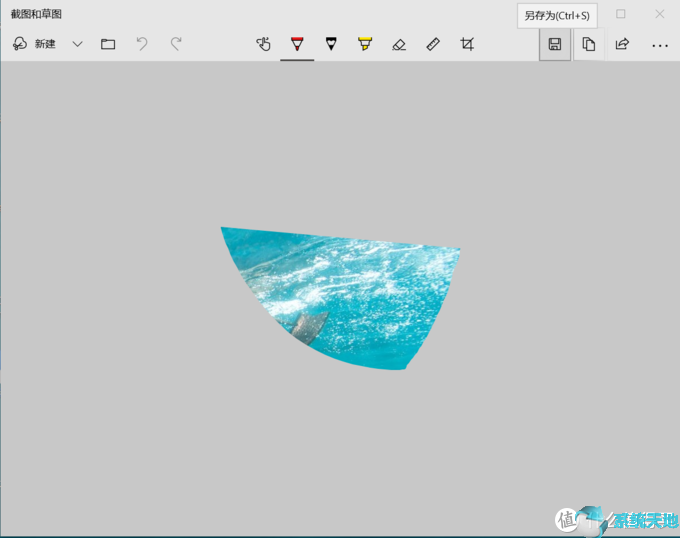Save the snip with the floppy disk icon

tap(555, 44)
